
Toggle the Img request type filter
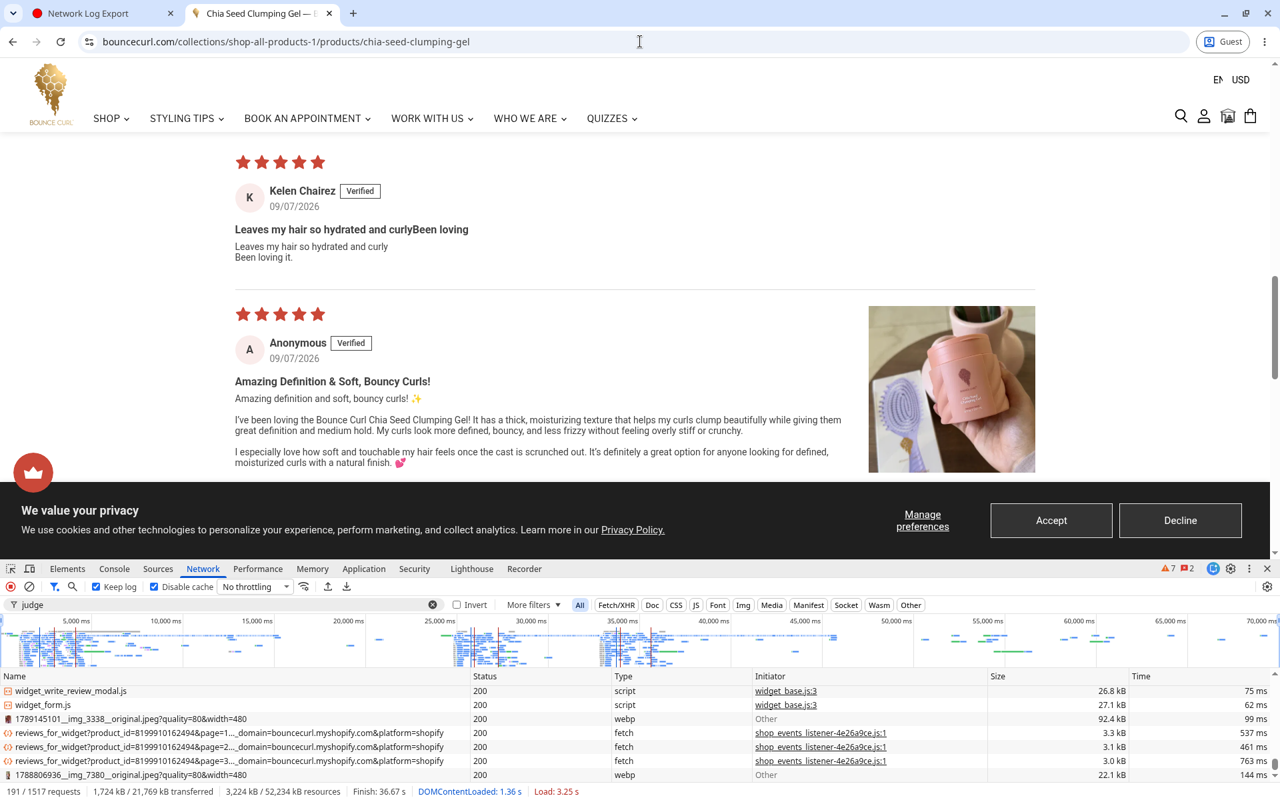(x=743, y=605)
